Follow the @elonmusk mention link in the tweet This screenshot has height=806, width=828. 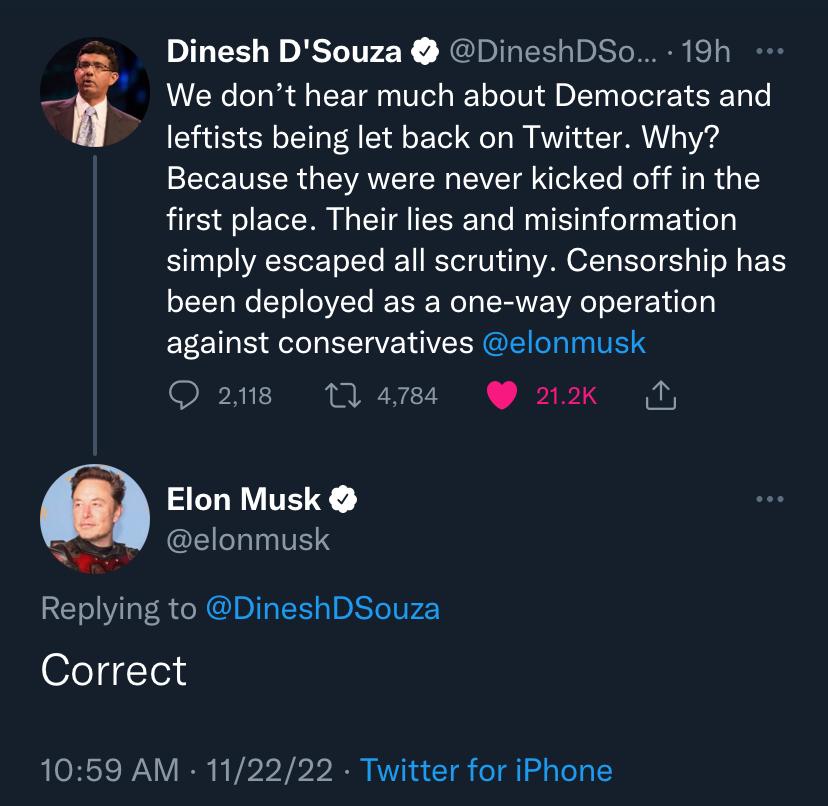(x=564, y=343)
